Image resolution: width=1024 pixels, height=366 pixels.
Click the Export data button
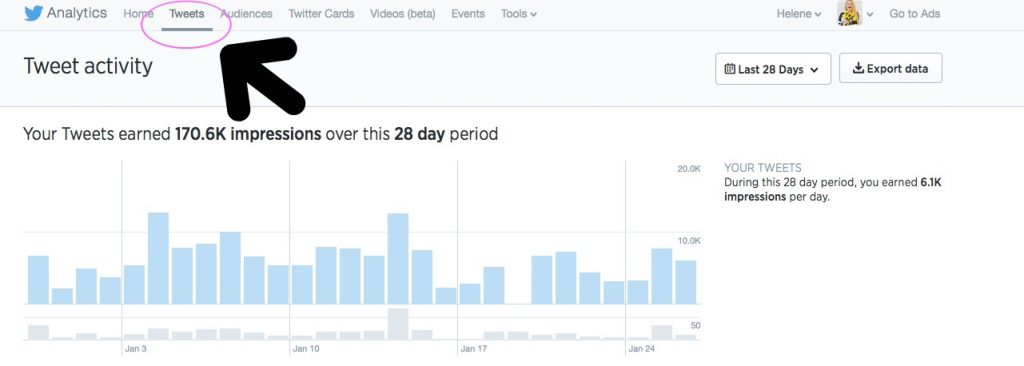point(891,68)
